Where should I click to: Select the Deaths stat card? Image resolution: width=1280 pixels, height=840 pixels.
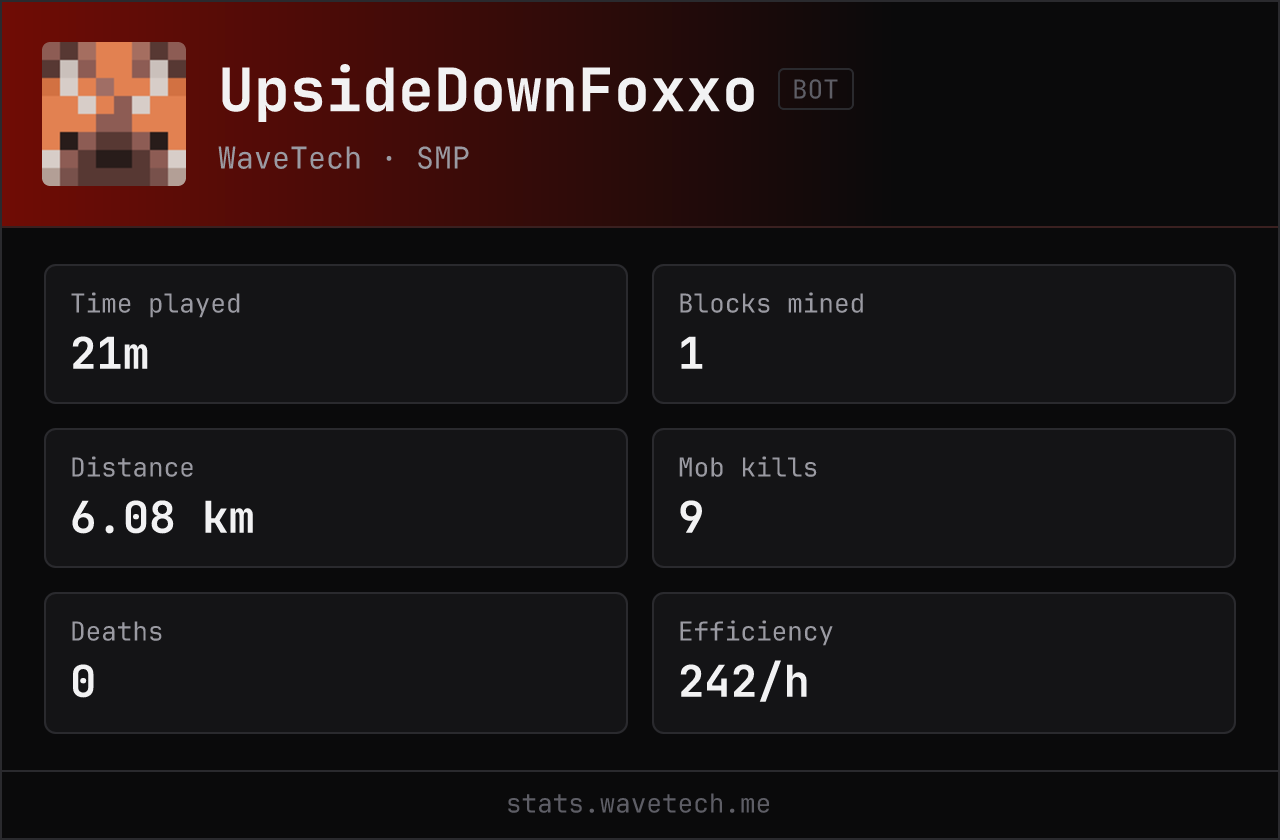pyautogui.click(x=336, y=663)
